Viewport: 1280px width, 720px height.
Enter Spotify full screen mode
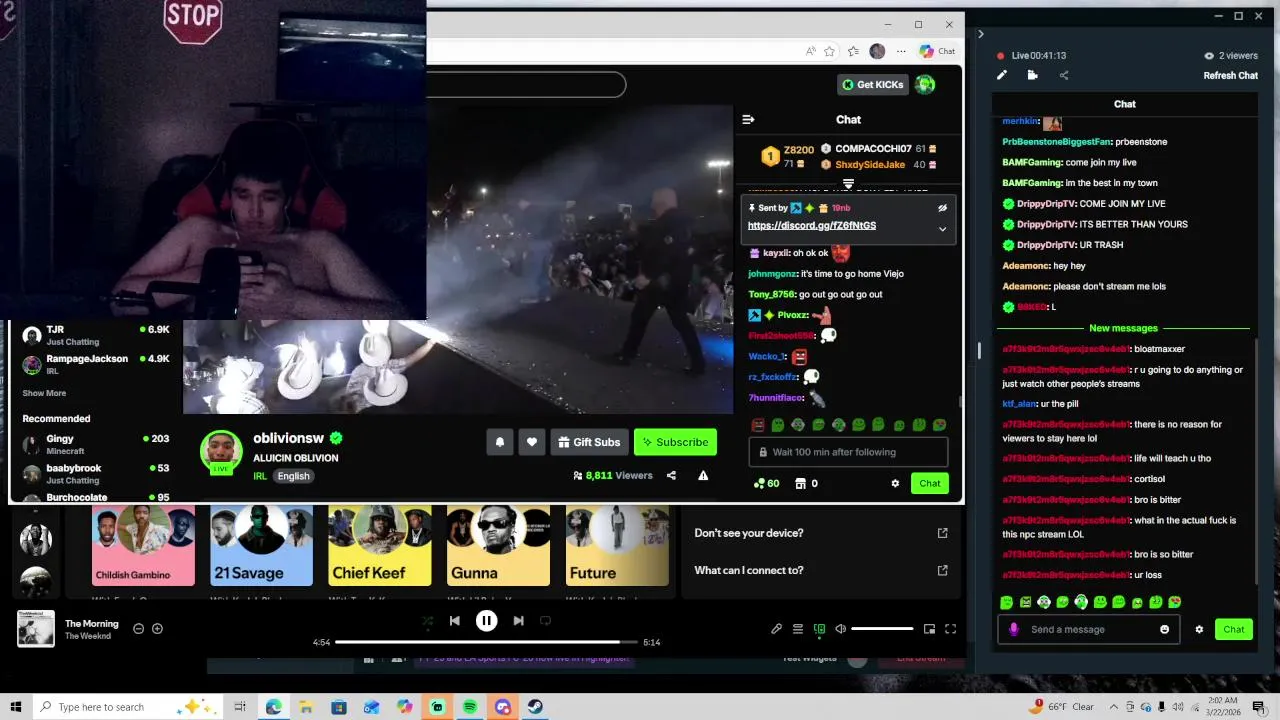(x=950, y=629)
